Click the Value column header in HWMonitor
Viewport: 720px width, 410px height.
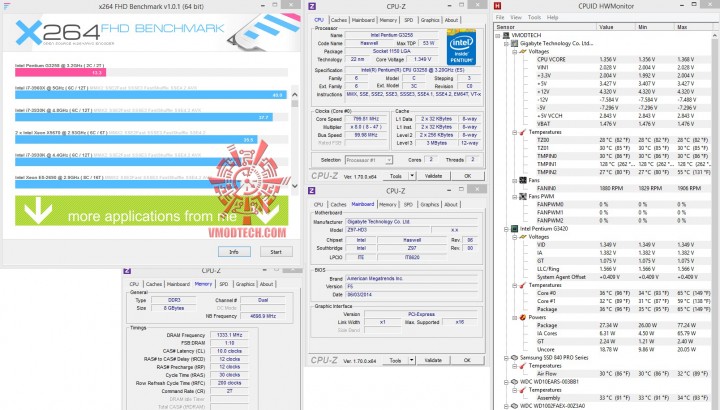coord(616,27)
